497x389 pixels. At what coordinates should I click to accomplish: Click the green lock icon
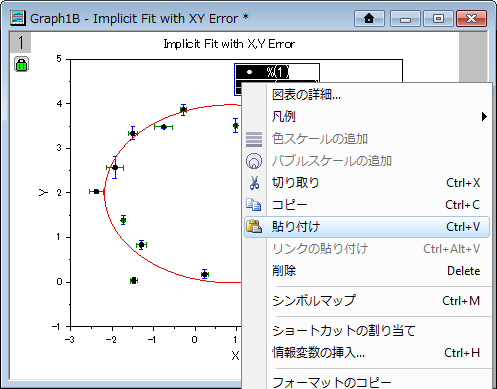[21, 64]
